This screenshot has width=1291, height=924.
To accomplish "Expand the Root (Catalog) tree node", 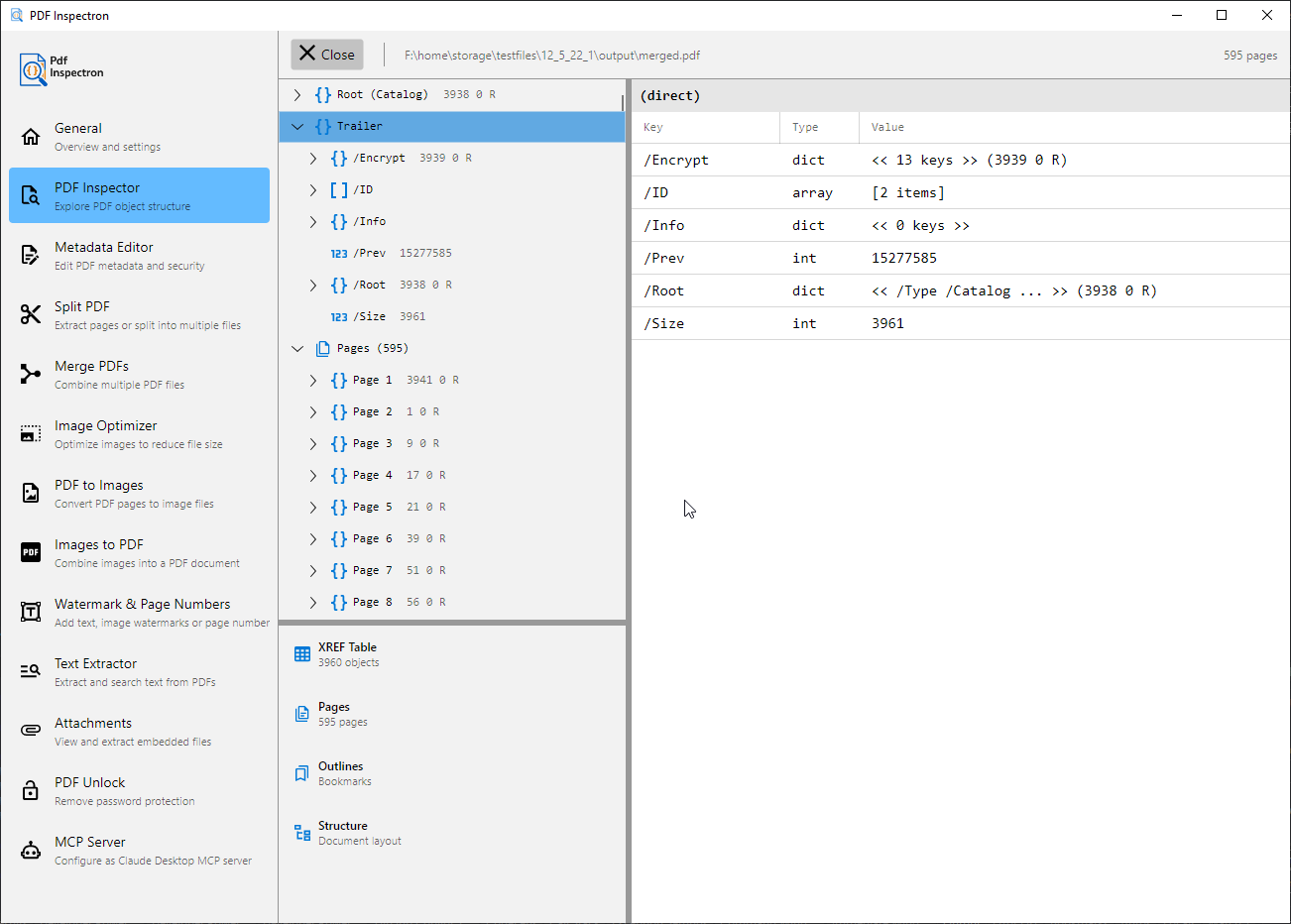I will point(297,95).
